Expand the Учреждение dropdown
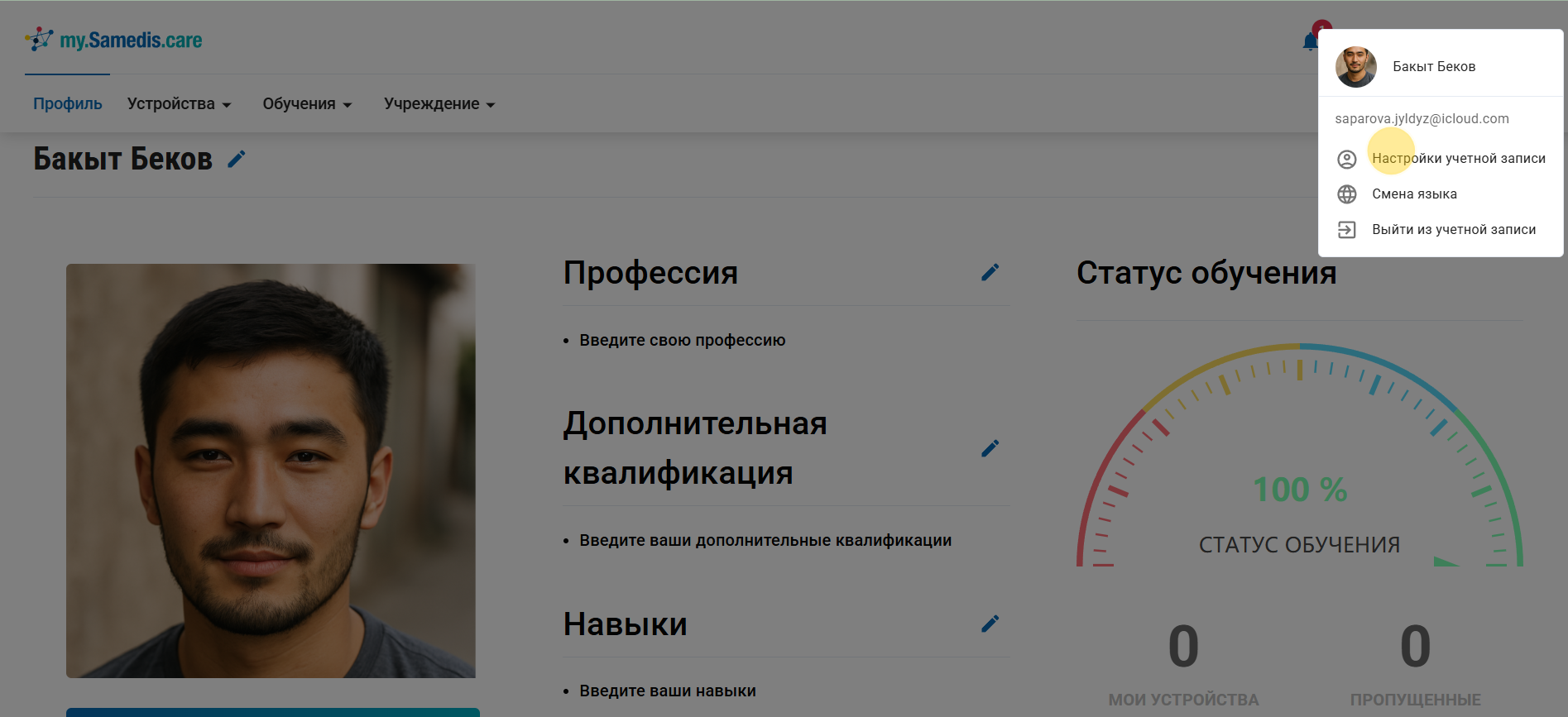The width and height of the screenshot is (1568, 717). click(439, 104)
